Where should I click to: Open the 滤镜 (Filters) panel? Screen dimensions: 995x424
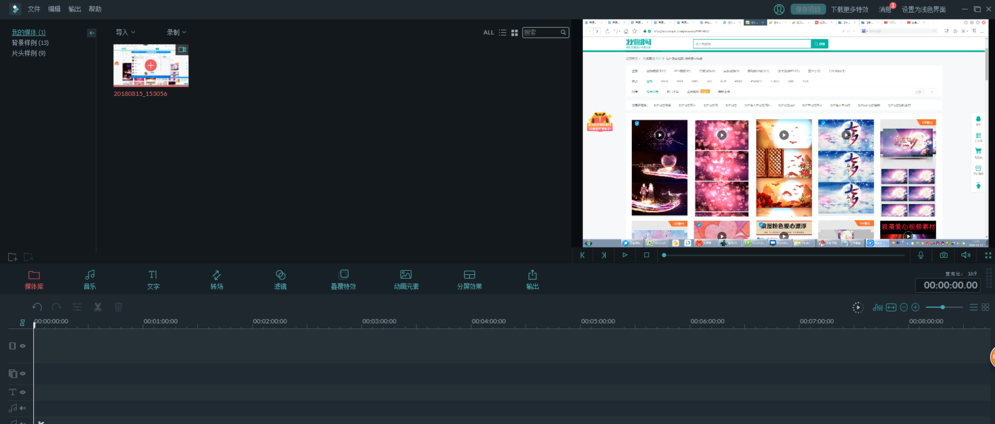click(280, 278)
